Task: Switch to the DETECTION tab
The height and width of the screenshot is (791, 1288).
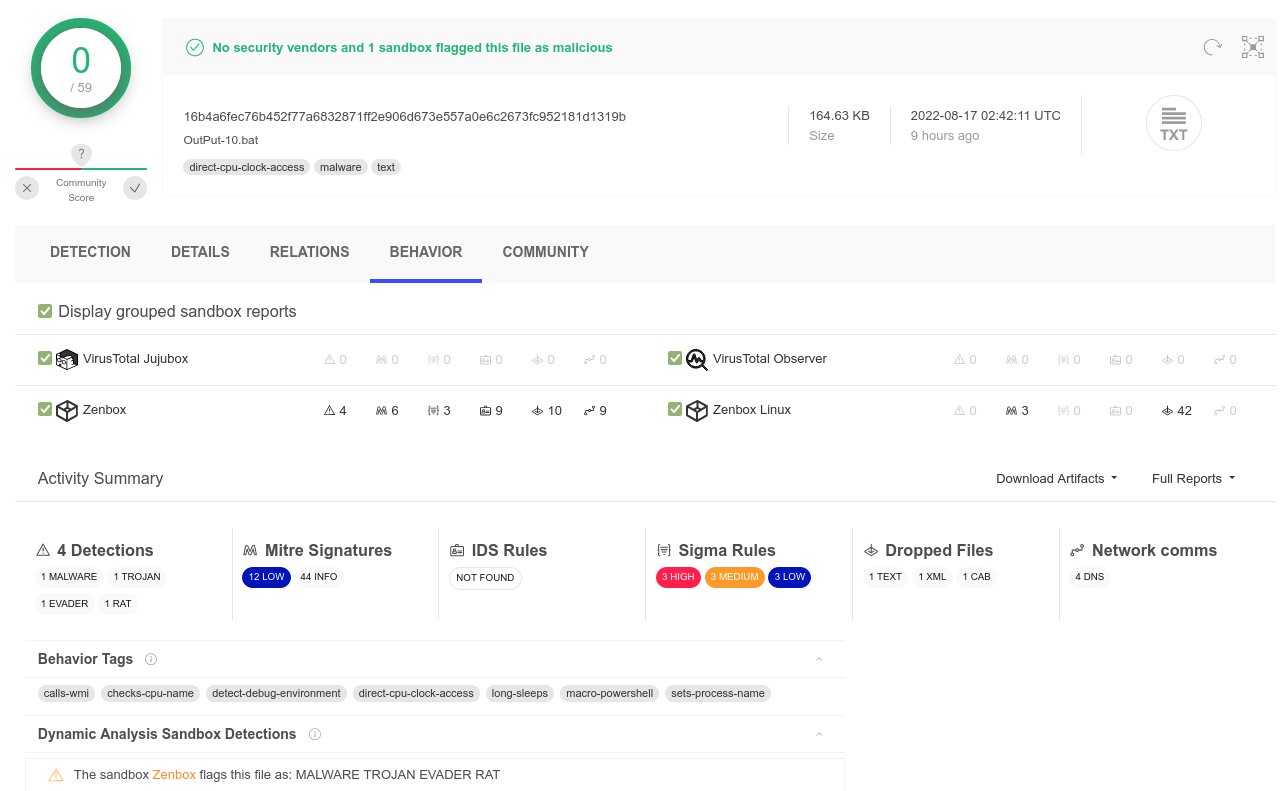Action: coord(90,252)
